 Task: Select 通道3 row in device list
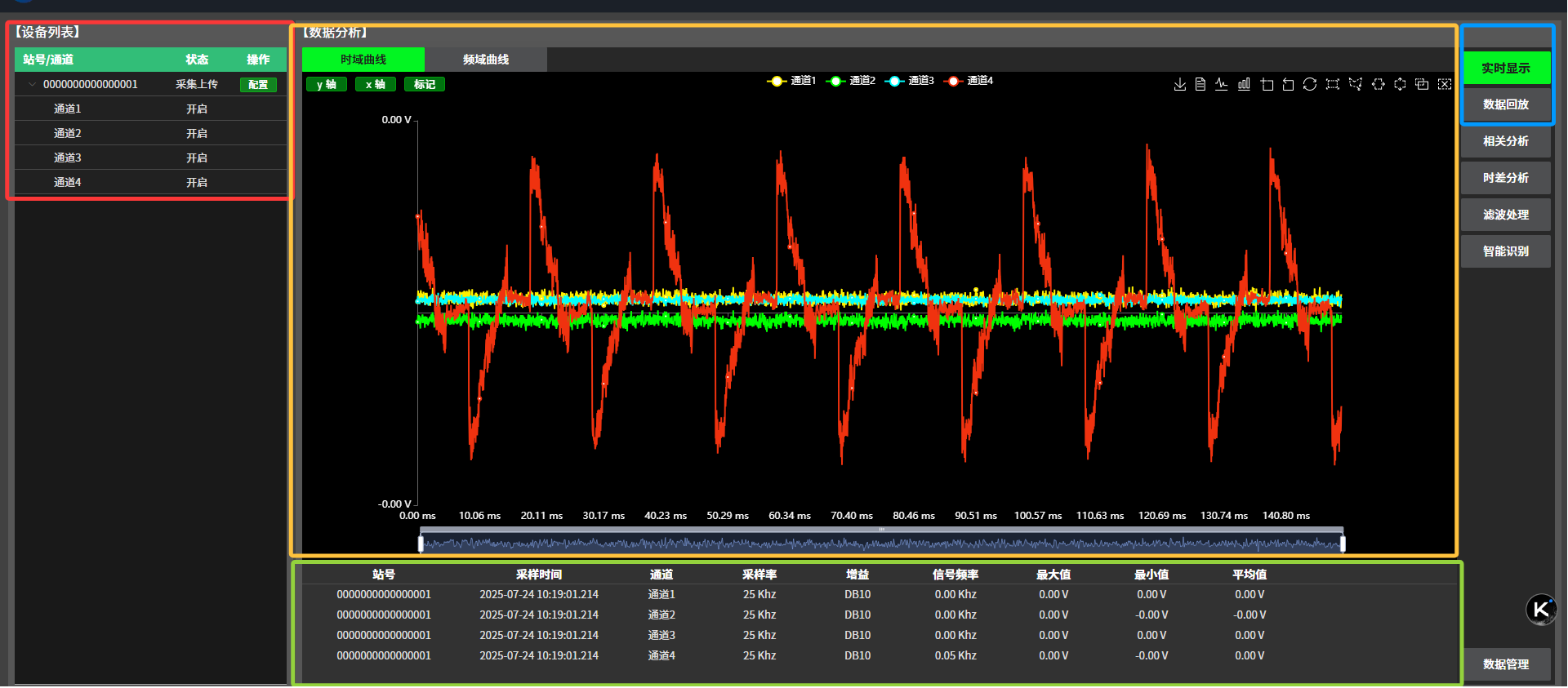tap(68, 158)
